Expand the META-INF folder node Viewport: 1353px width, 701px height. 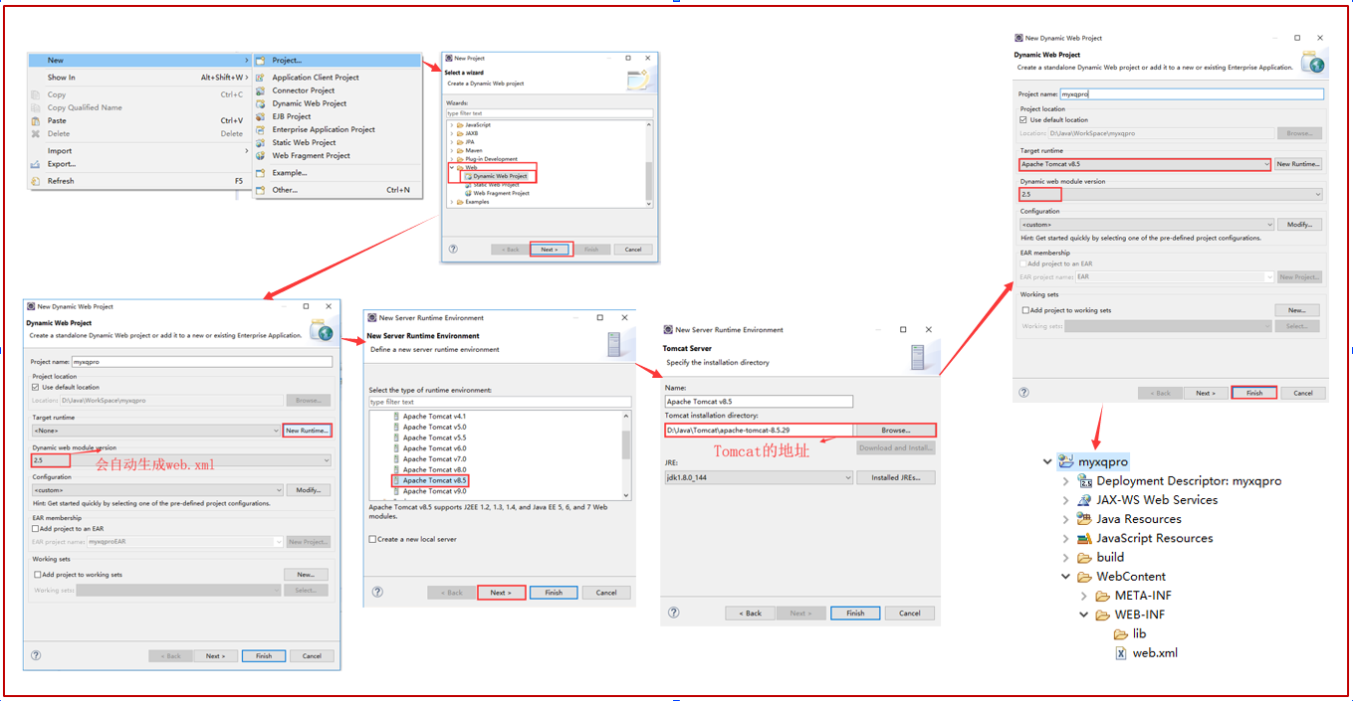(1084, 596)
